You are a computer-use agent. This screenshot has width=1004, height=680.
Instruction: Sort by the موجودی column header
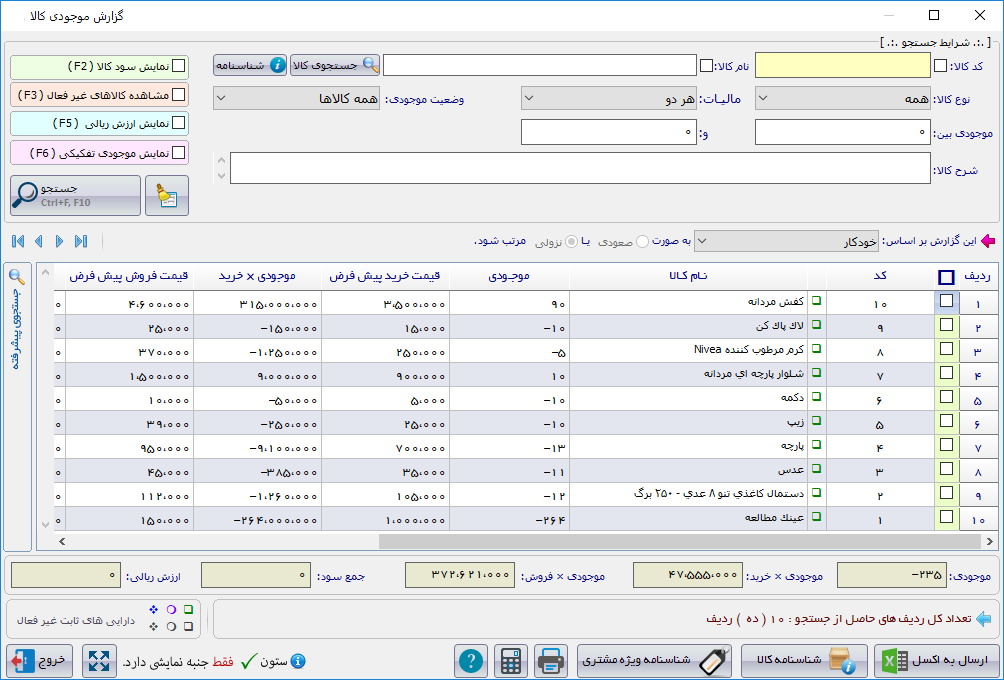tap(509, 276)
